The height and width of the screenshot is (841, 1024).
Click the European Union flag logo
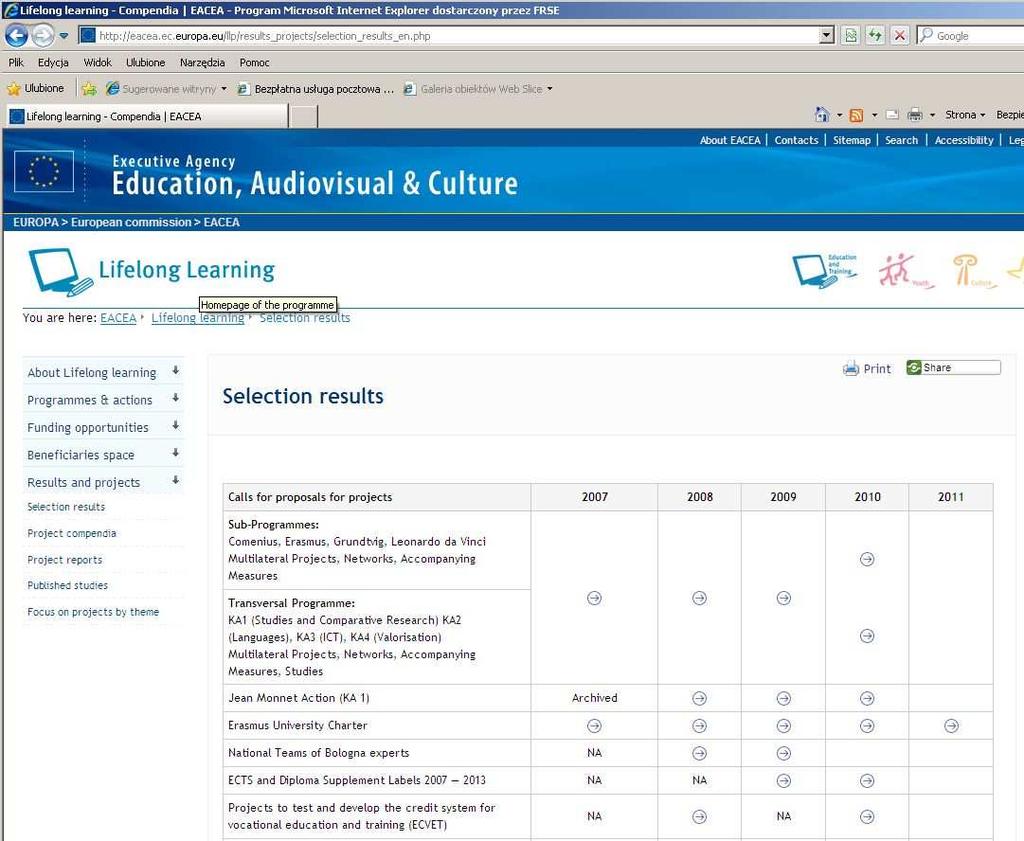pyautogui.click(x=44, y=171)
